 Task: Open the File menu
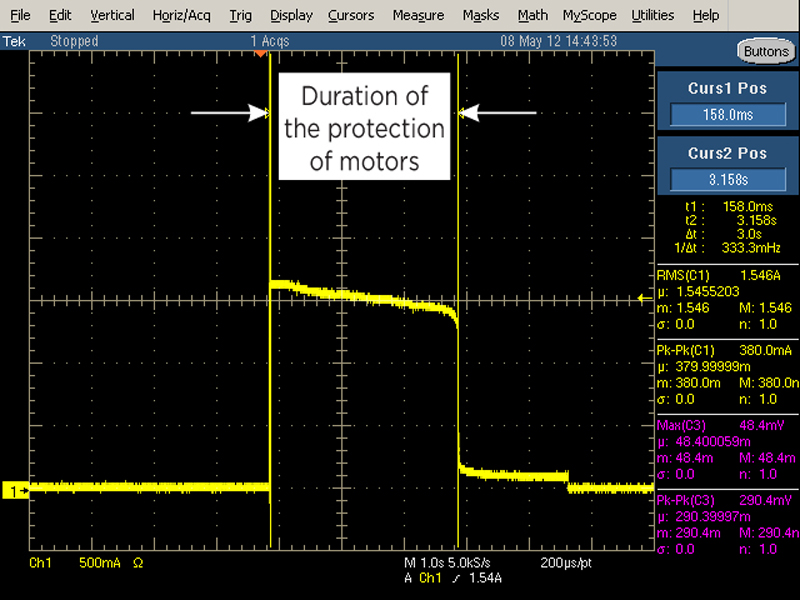pos(20,16)
